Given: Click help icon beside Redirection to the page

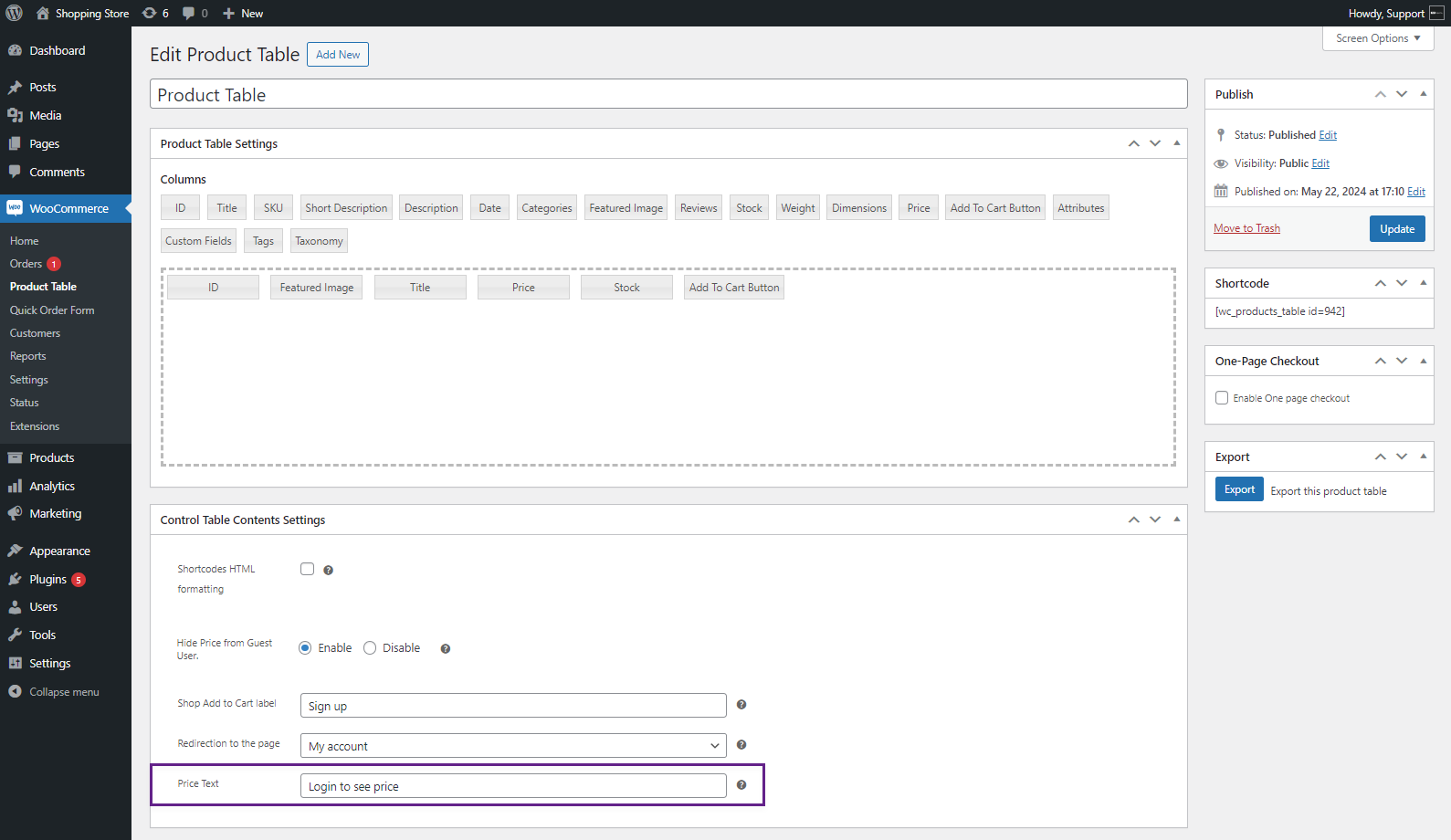Looking at the screenshot, I should [x=741, y=744].
